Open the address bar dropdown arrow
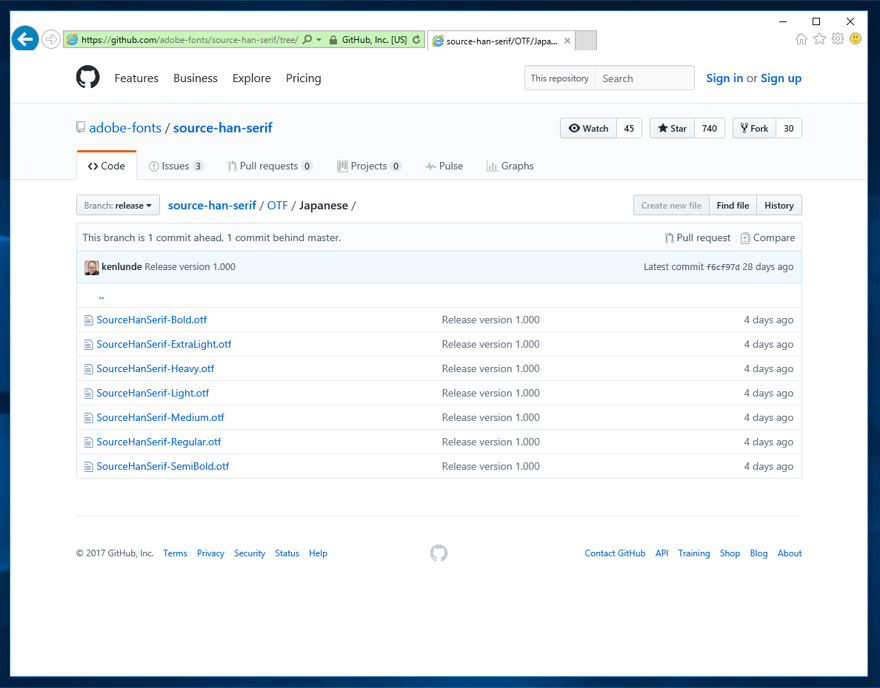Viewport: 880px width, 688px height. [x=319, y=39]
